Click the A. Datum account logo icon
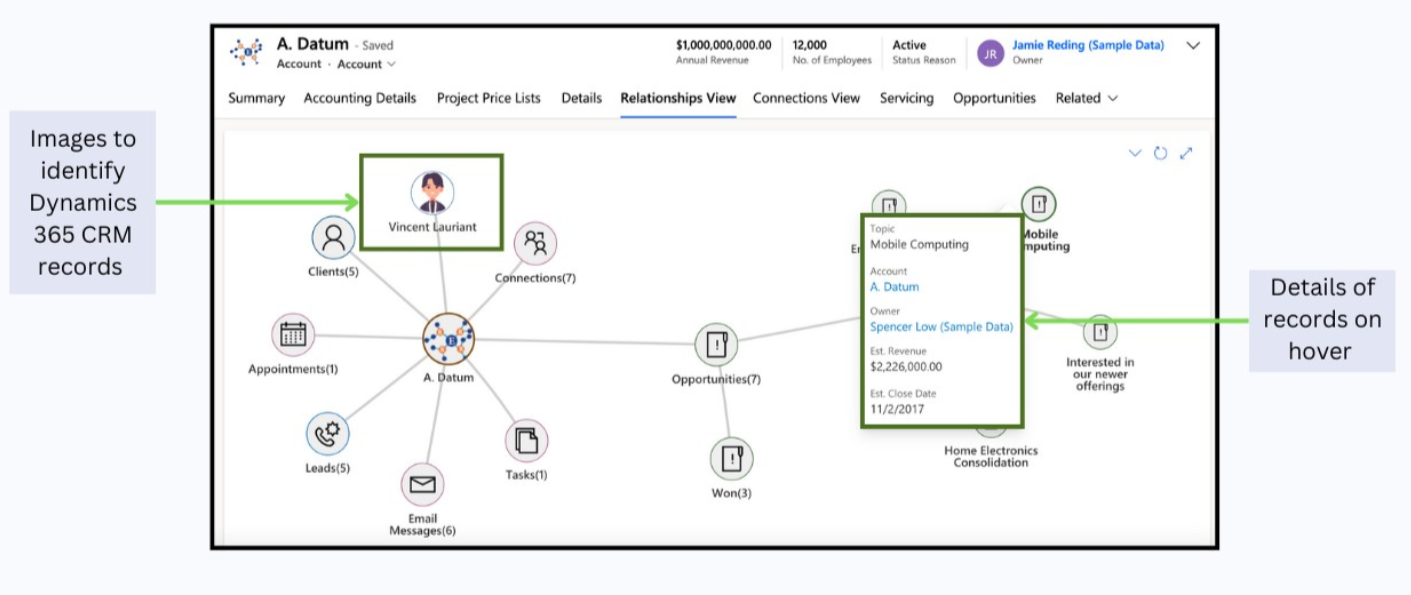The height and width of the screenshot is (595, 1411). click(246, 52)
